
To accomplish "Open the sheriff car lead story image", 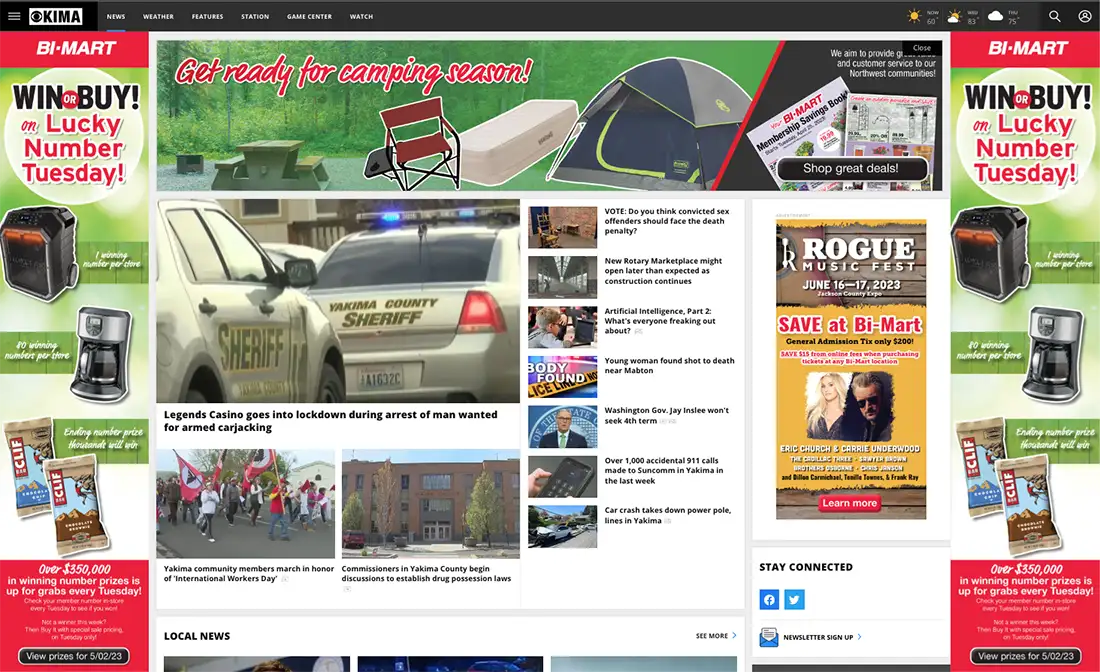I will (338, 300).
